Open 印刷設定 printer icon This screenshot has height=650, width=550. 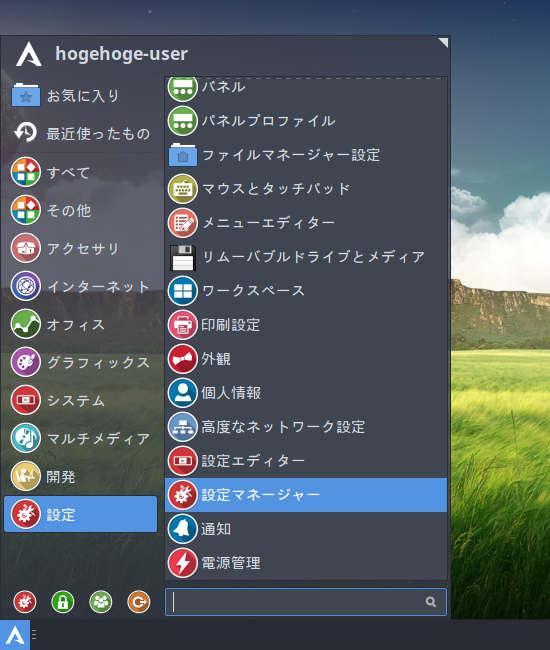[x=182, y=325]
